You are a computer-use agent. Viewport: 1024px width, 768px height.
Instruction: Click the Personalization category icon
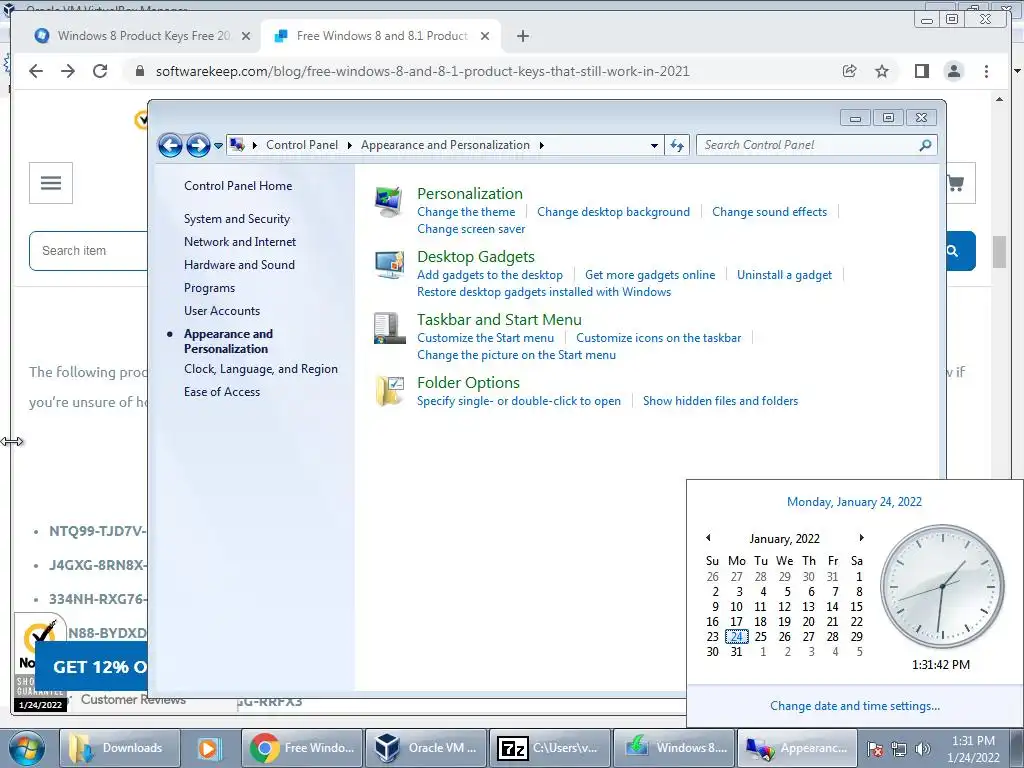[x=389, y=202]
